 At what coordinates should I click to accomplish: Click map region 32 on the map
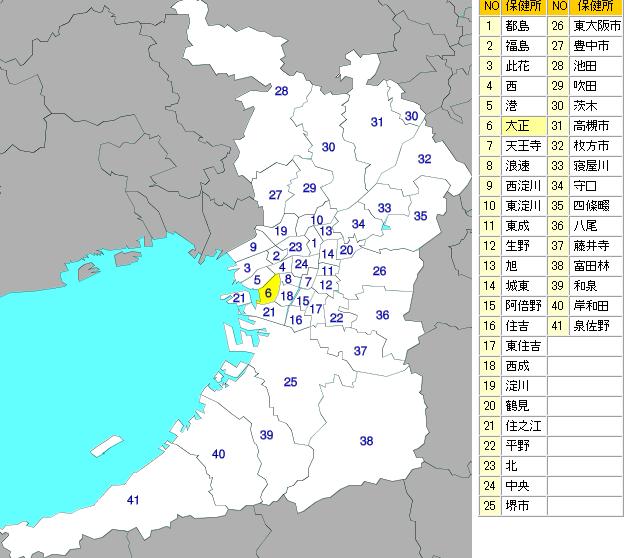coord(424,159)
